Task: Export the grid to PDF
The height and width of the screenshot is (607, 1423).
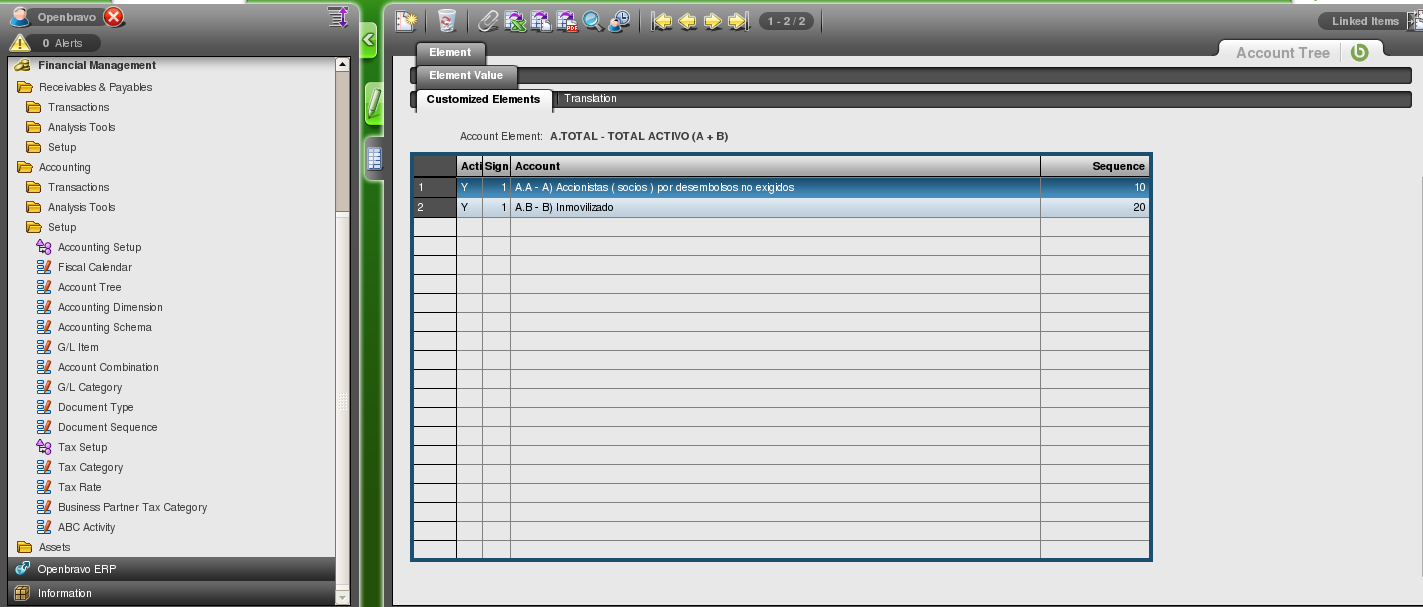Action: [x=567, y=21]
